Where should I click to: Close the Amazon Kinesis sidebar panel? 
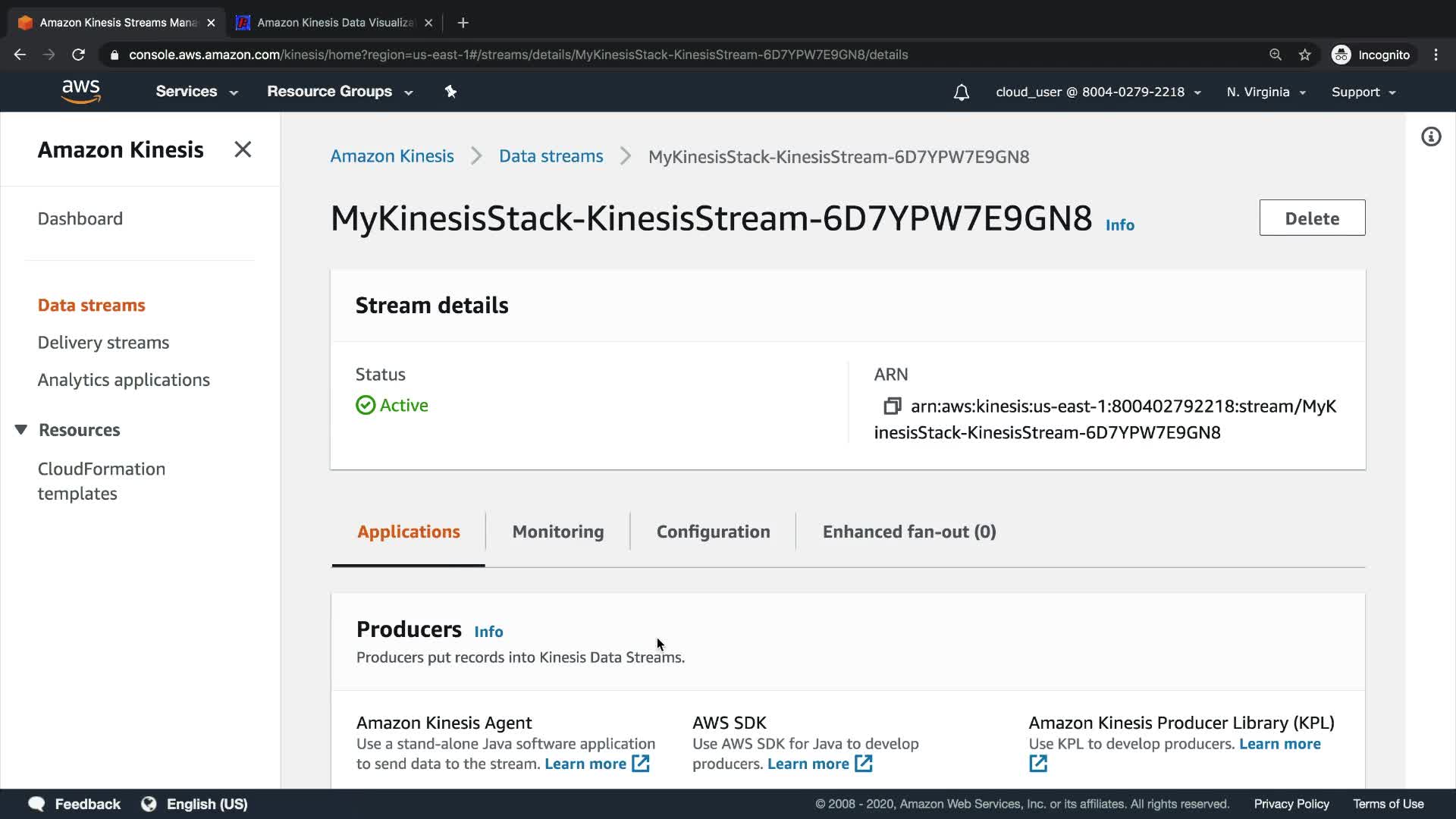(243, 149)
